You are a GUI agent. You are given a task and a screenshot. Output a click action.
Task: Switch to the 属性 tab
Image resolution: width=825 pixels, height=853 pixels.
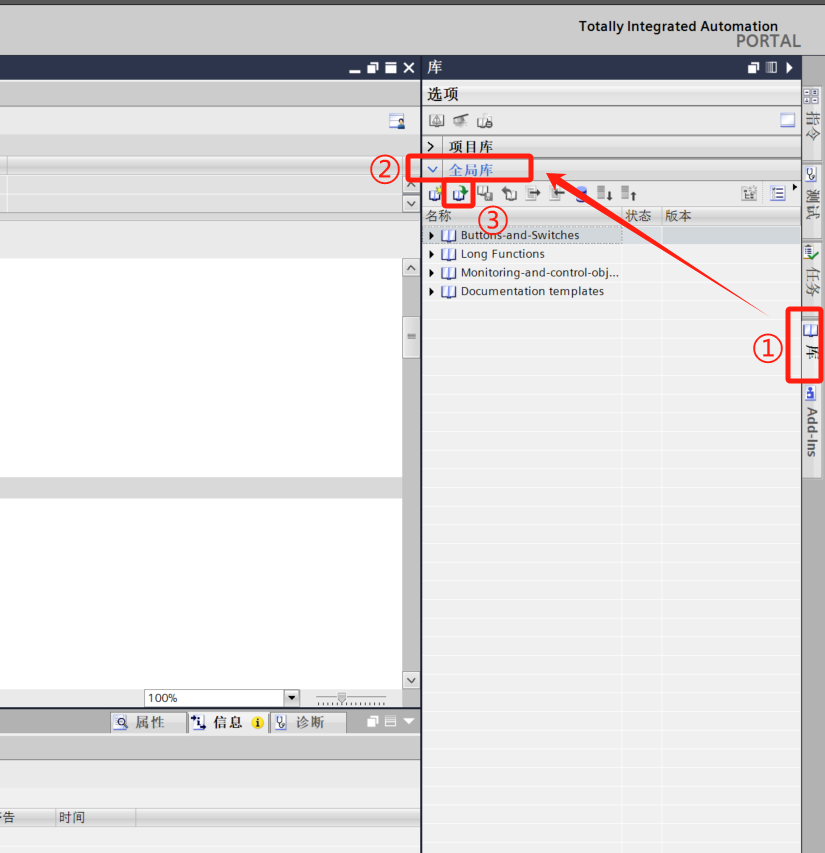click(149, 722)
